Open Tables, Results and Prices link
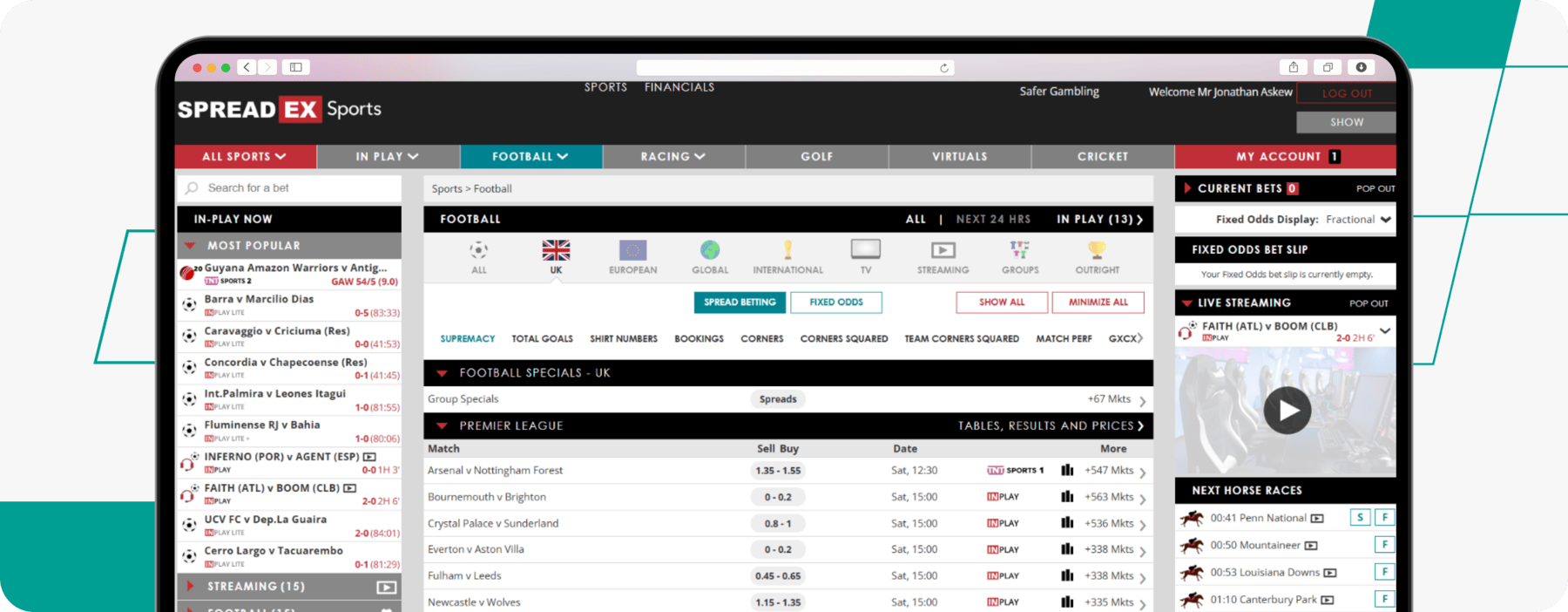1568x612 pixels. tap(1051, 426)
